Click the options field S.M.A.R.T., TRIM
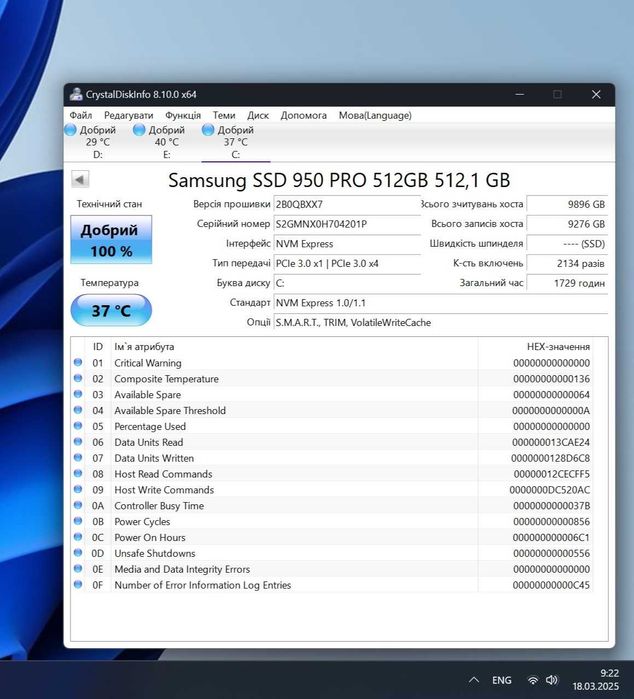This screenshot has width=634, height=699. point(441,322)
